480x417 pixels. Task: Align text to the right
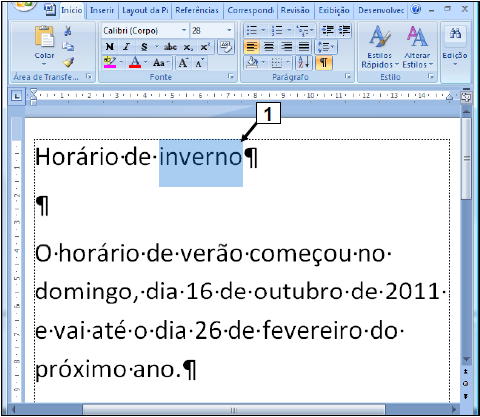pyautogui.click(x=286, y=47)
